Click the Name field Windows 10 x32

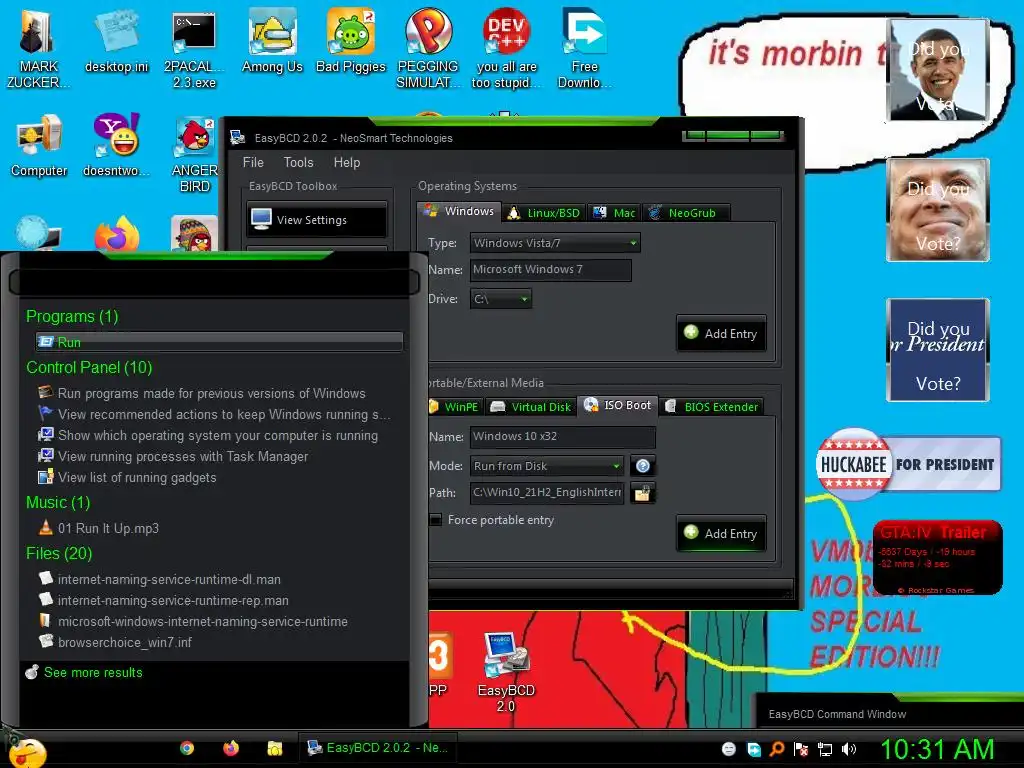click(x=562, y=436)
